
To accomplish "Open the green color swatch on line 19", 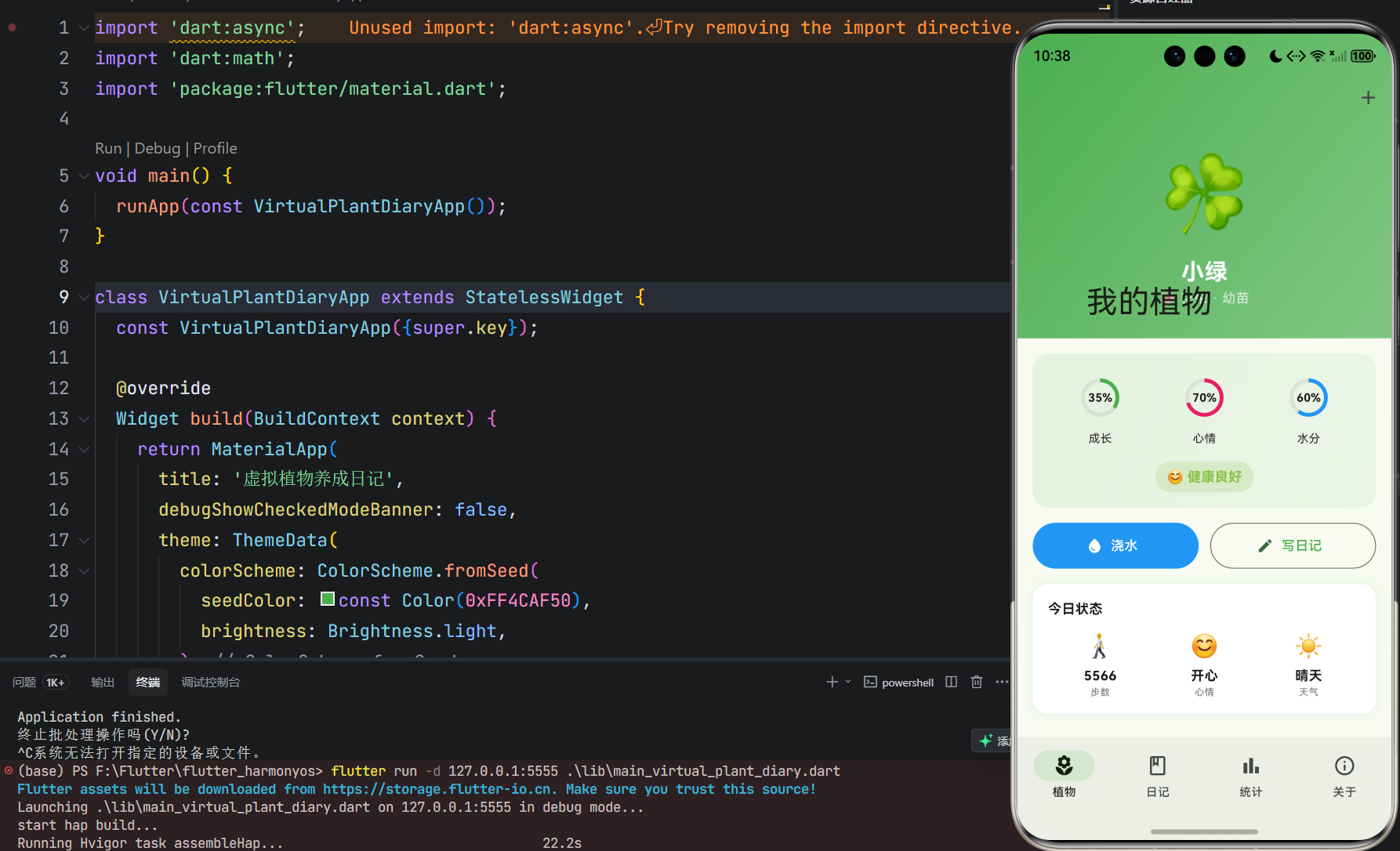I will click(328, 599).
